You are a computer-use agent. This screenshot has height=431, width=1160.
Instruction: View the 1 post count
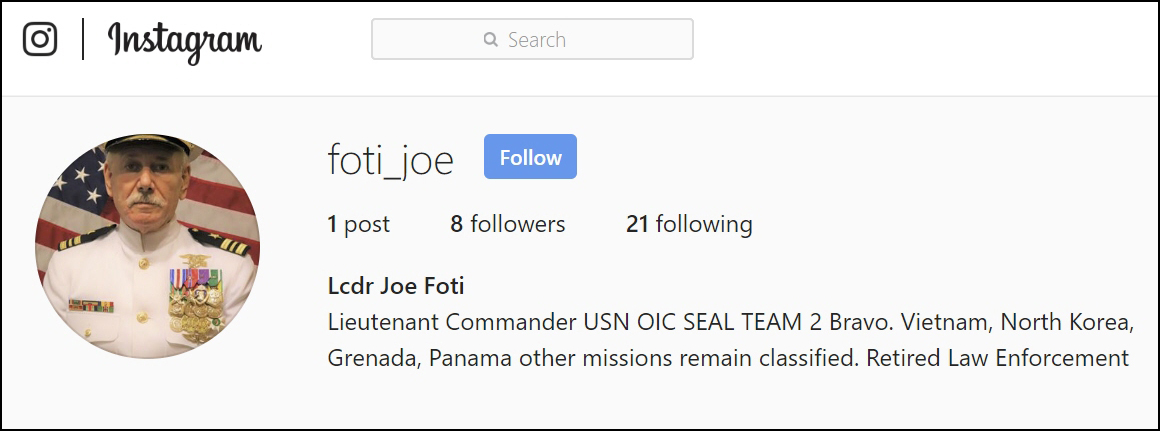tap(358, 224)
